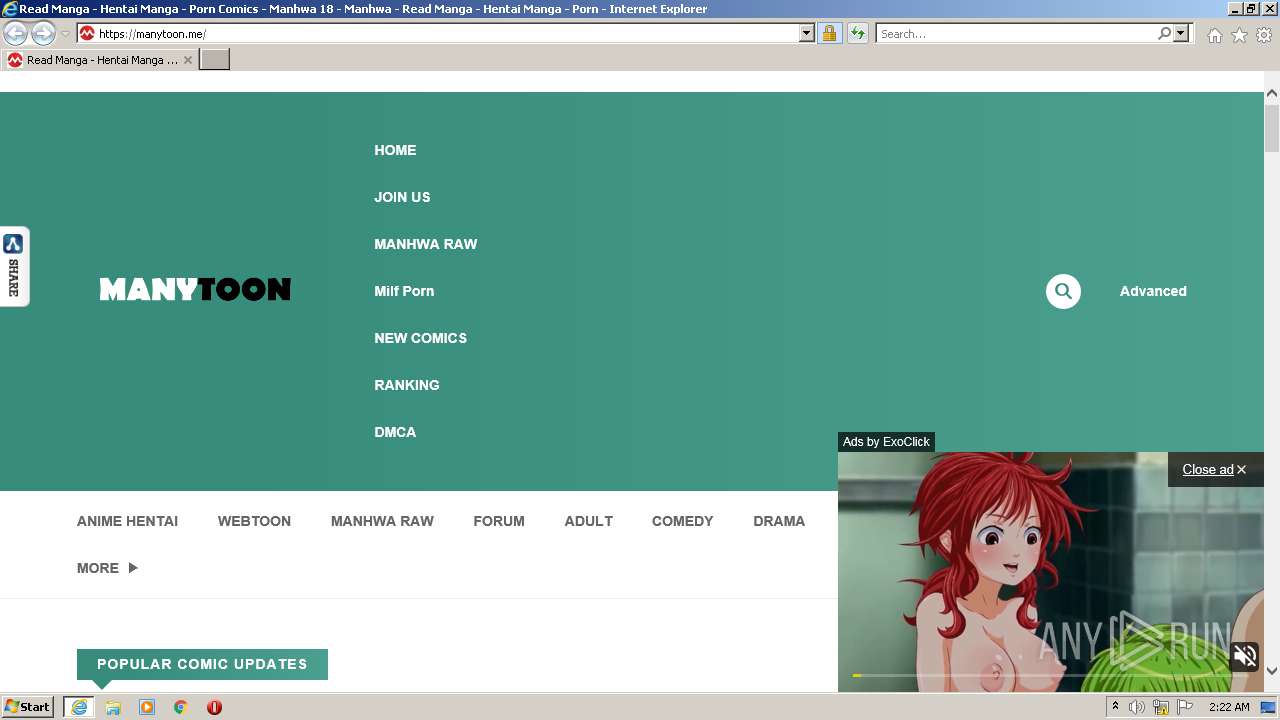The width and height of the screenshot is (1280, 720).
Task: Open the FORUM link
Action: click(499, 521)
